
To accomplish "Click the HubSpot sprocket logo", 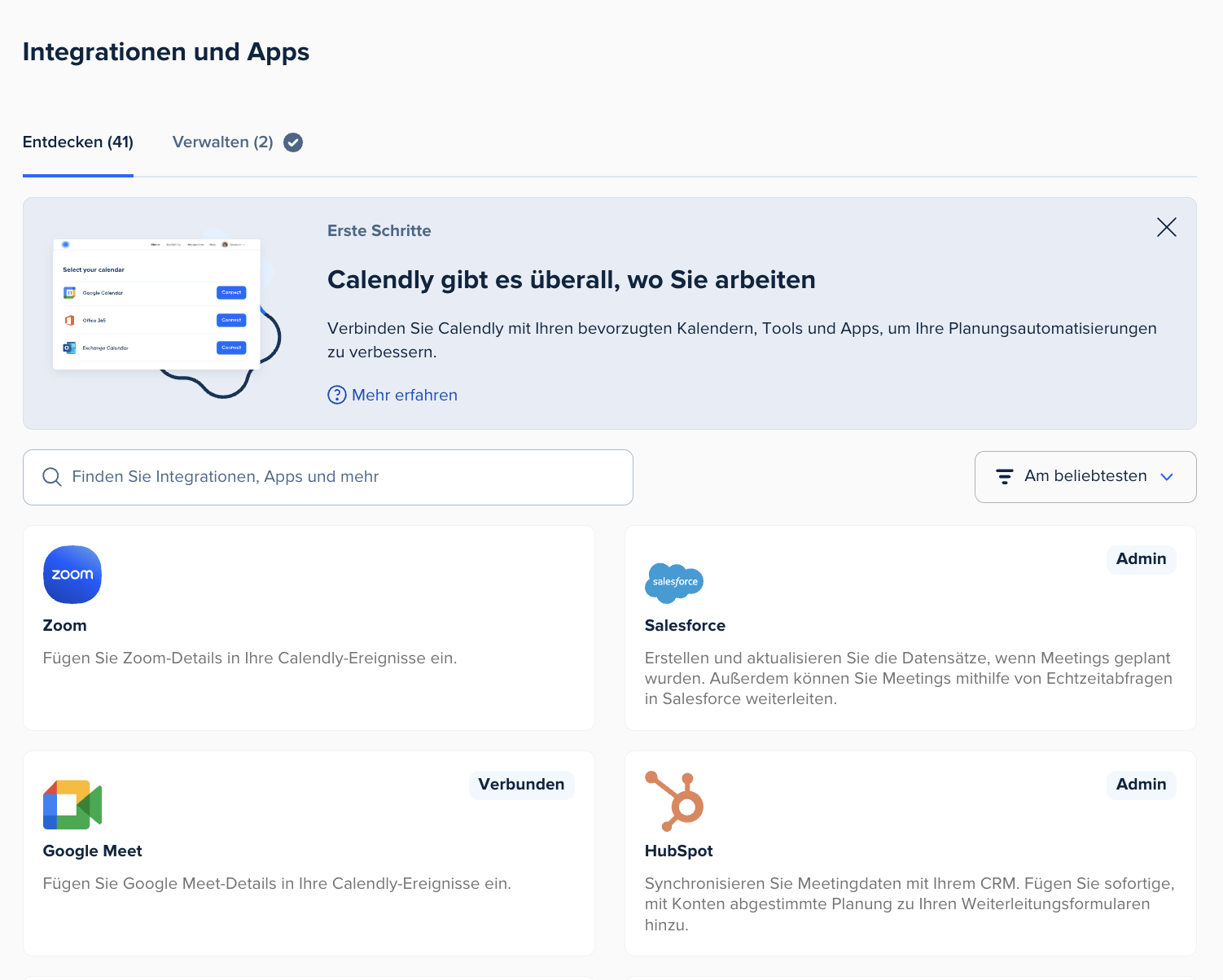I will pyautogui.click(x=674, y=801).
